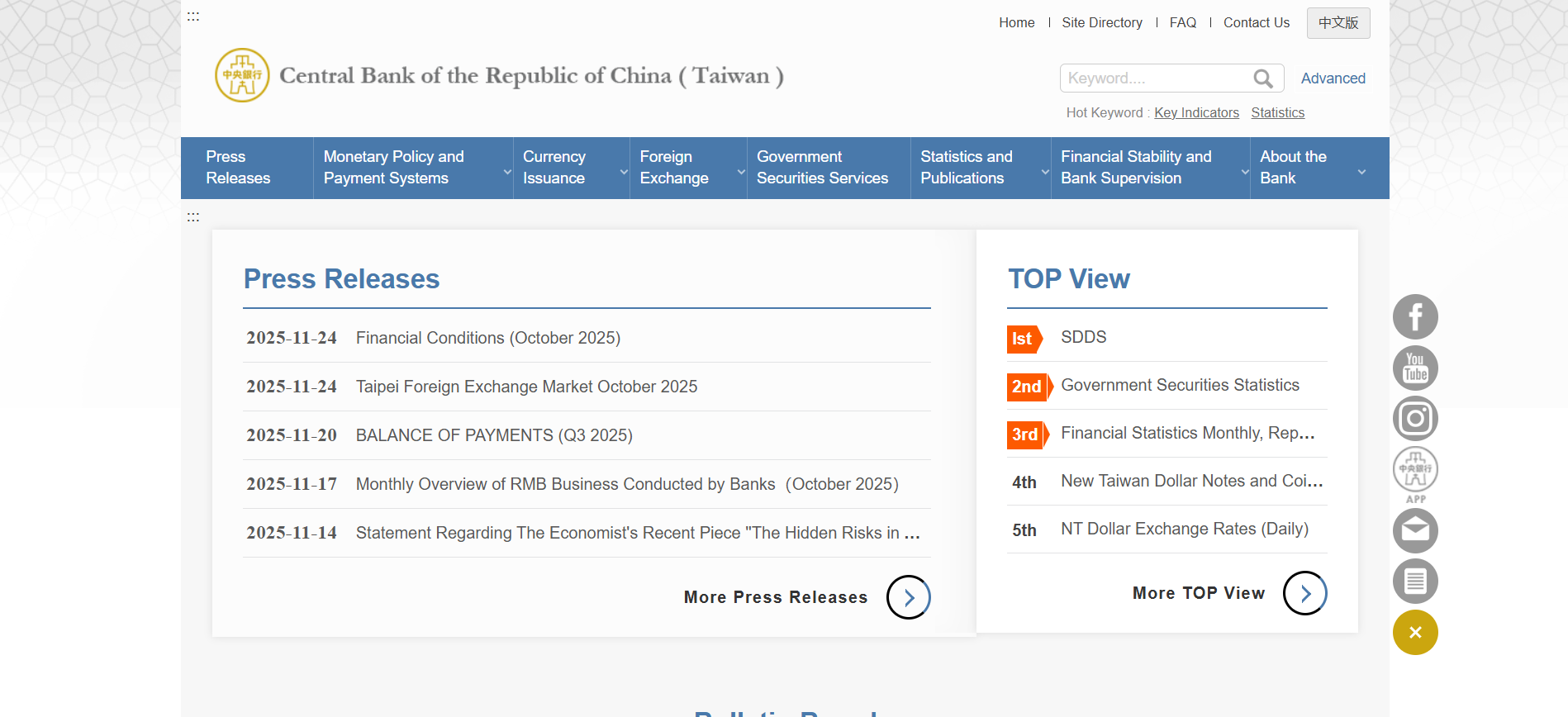Open the Press Releases navigation item
The width and height of the screenshot is (1568, 717).
click(239, 168)
